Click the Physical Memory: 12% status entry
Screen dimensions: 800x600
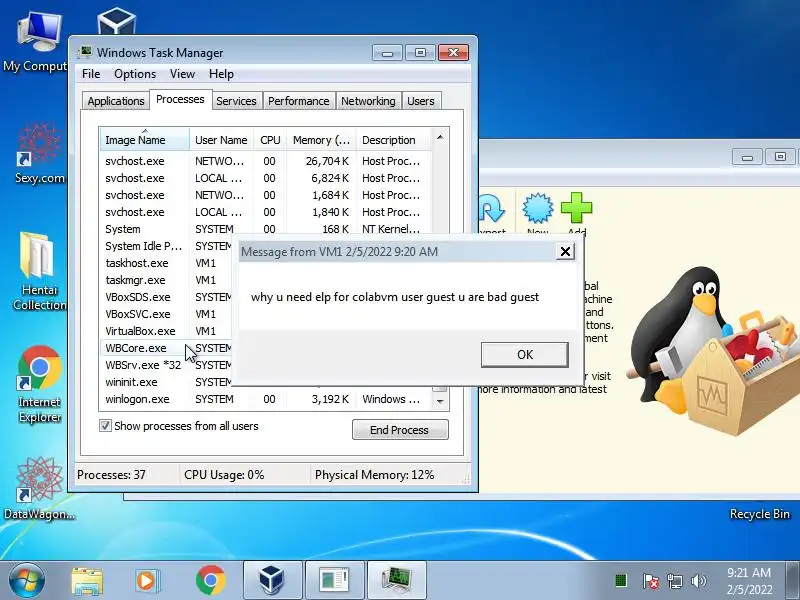374,474
